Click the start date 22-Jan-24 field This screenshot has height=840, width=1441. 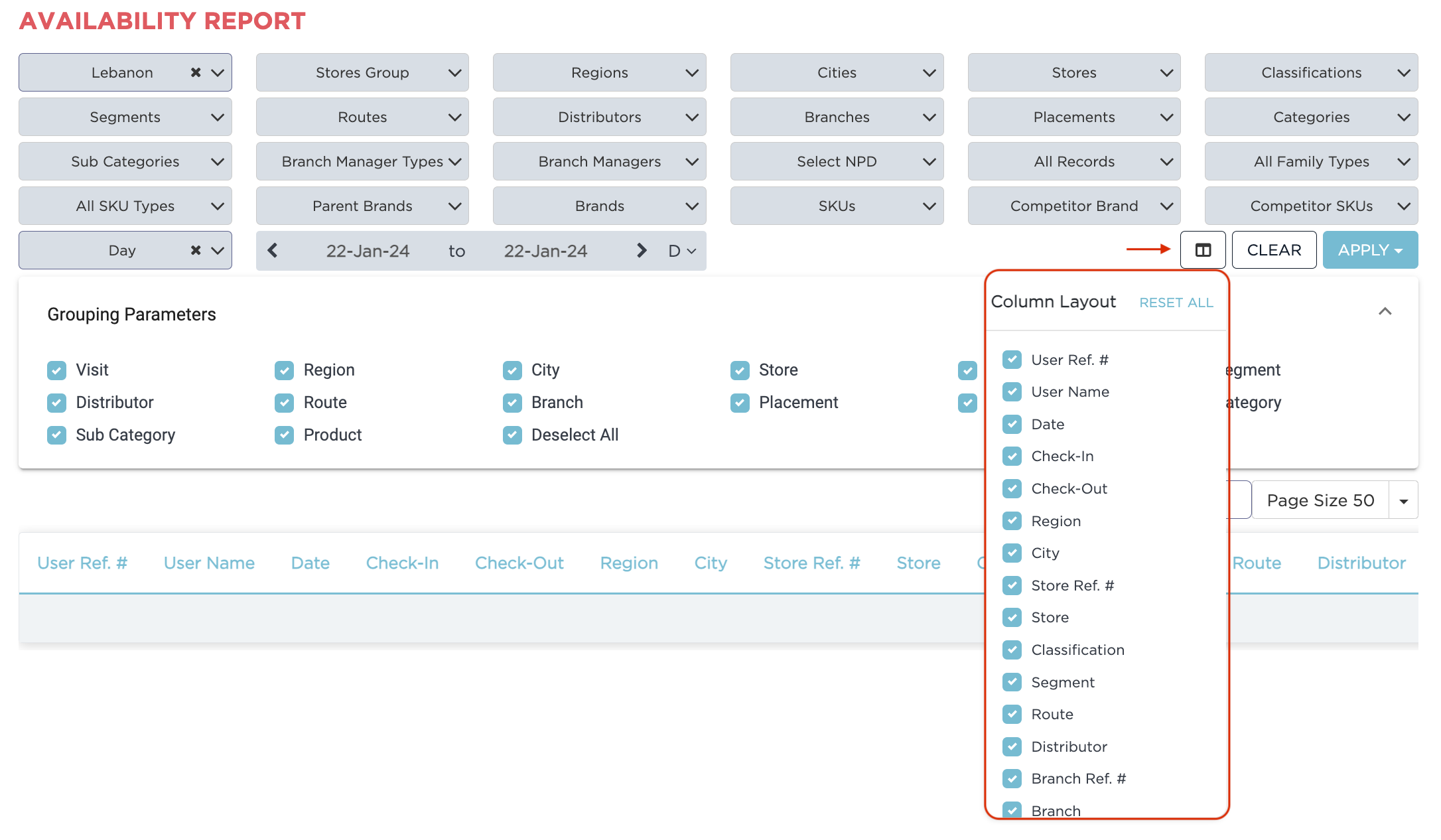(368, 251)
